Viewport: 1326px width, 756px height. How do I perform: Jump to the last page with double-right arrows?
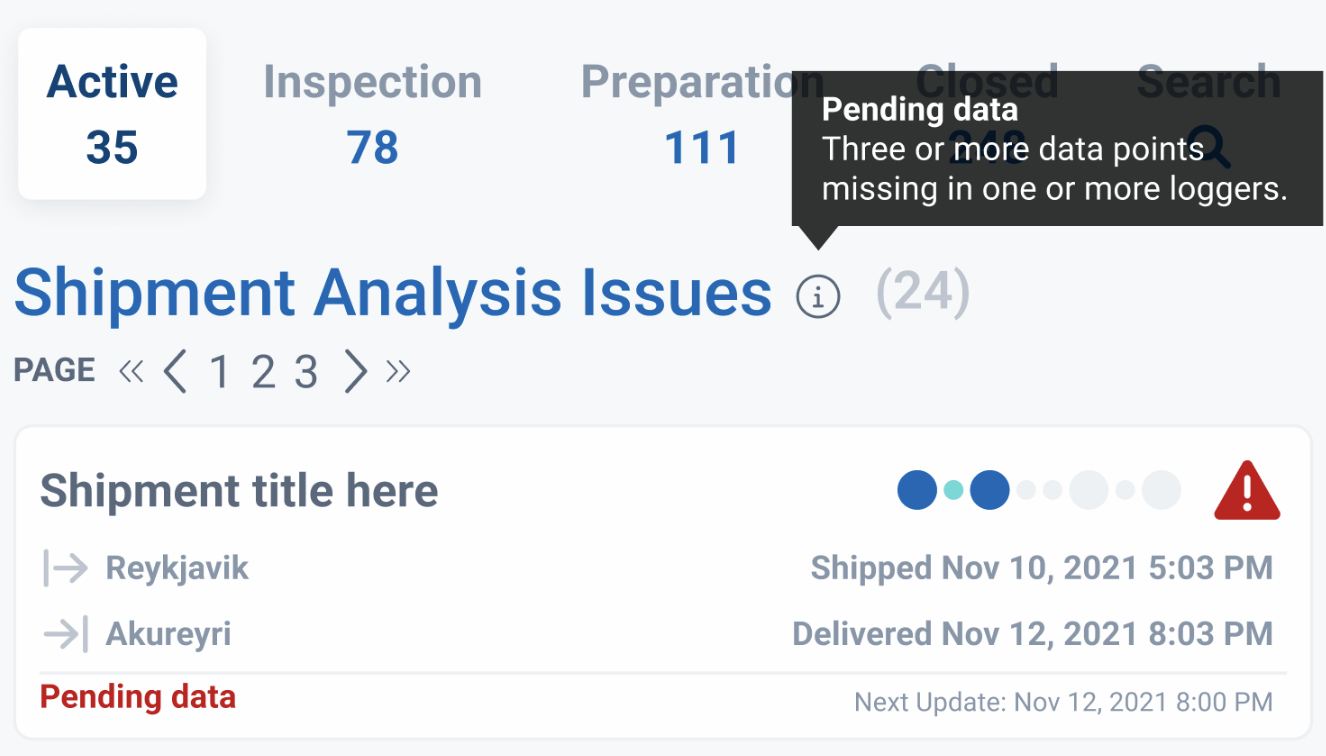point(398,372)
